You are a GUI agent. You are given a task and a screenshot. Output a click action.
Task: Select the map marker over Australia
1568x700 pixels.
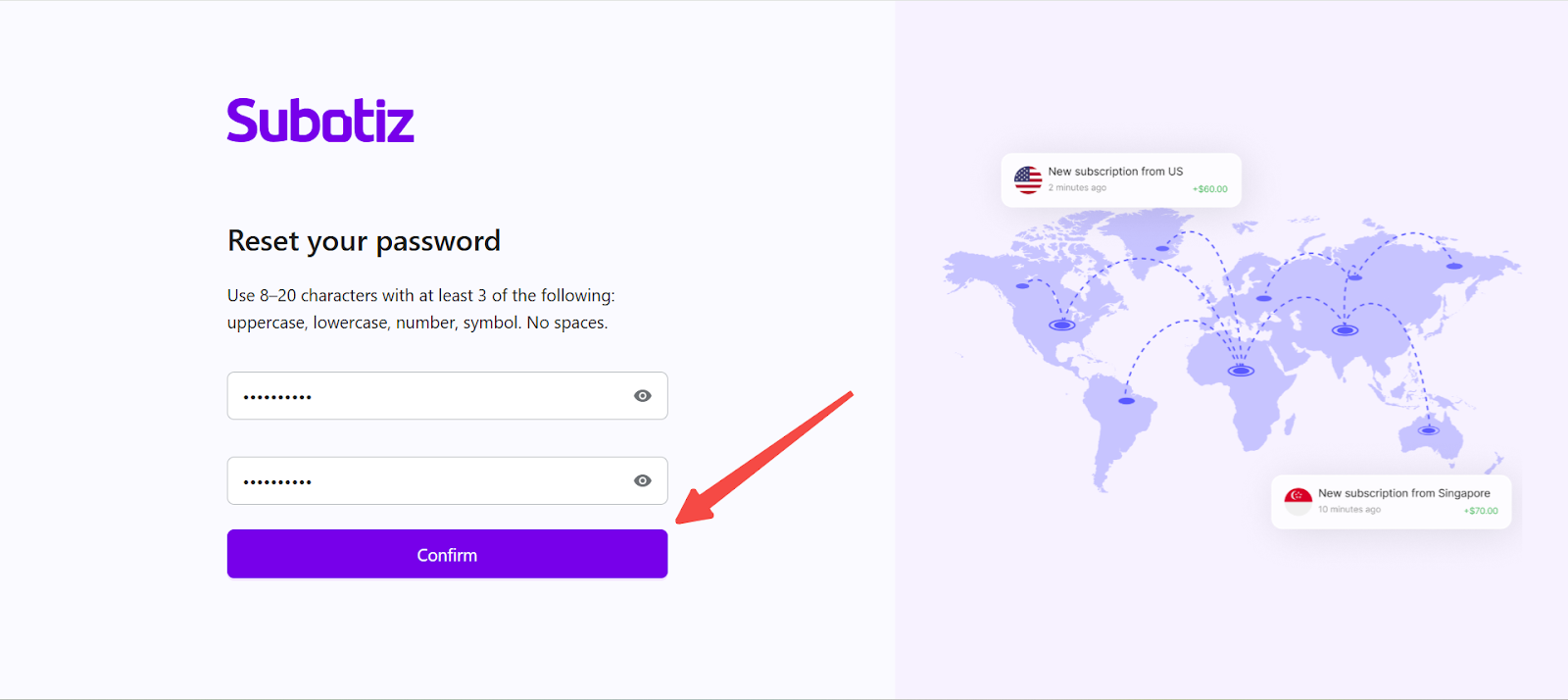point(1429,430)
